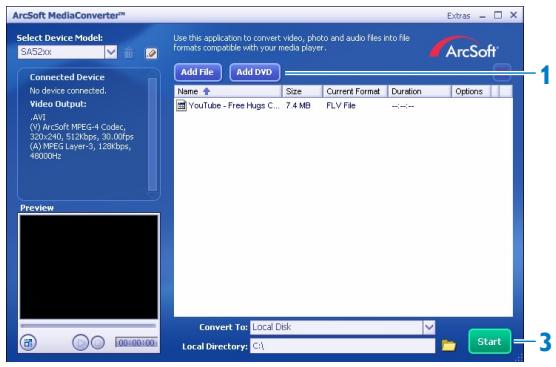Sort the list by the Name column
The width and height of the screenshot is (556, 367).
pyautogui.click(x=228, y=91)
